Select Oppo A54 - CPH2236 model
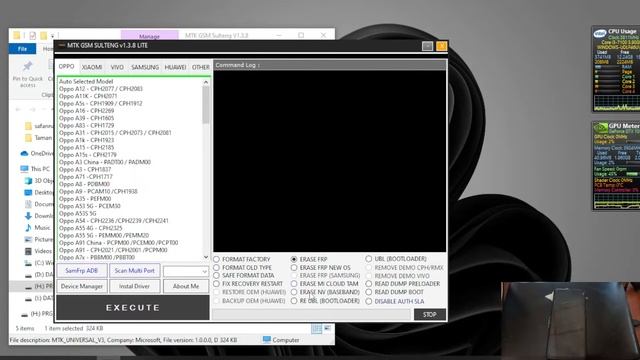 pos(114,221)
